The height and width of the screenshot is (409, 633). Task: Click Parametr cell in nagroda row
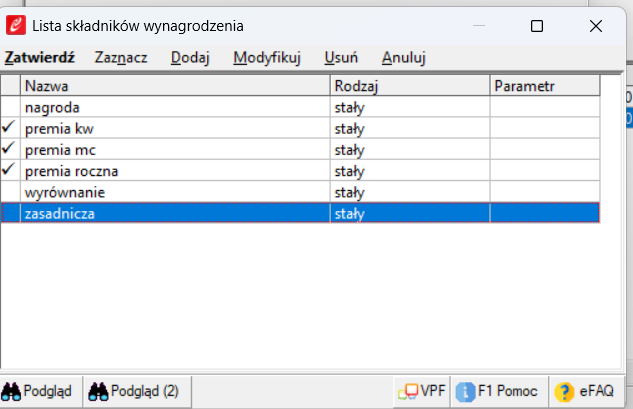tap(545, 107)
